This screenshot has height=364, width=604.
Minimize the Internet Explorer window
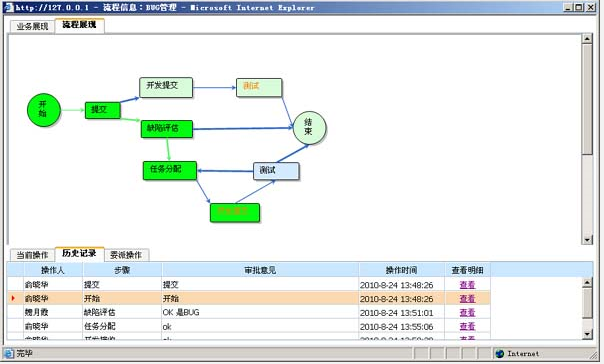coord(568,7)
